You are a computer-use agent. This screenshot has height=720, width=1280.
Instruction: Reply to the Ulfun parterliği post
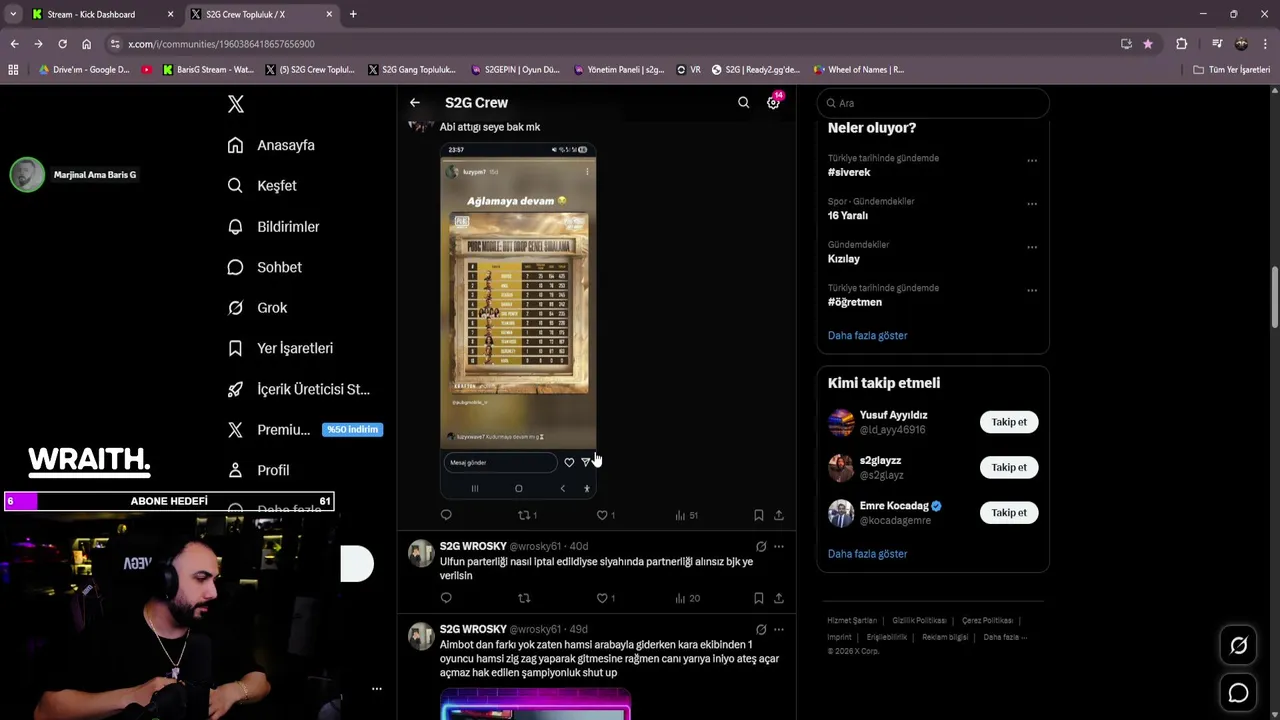pyautogui.click(x=446, y=598)
